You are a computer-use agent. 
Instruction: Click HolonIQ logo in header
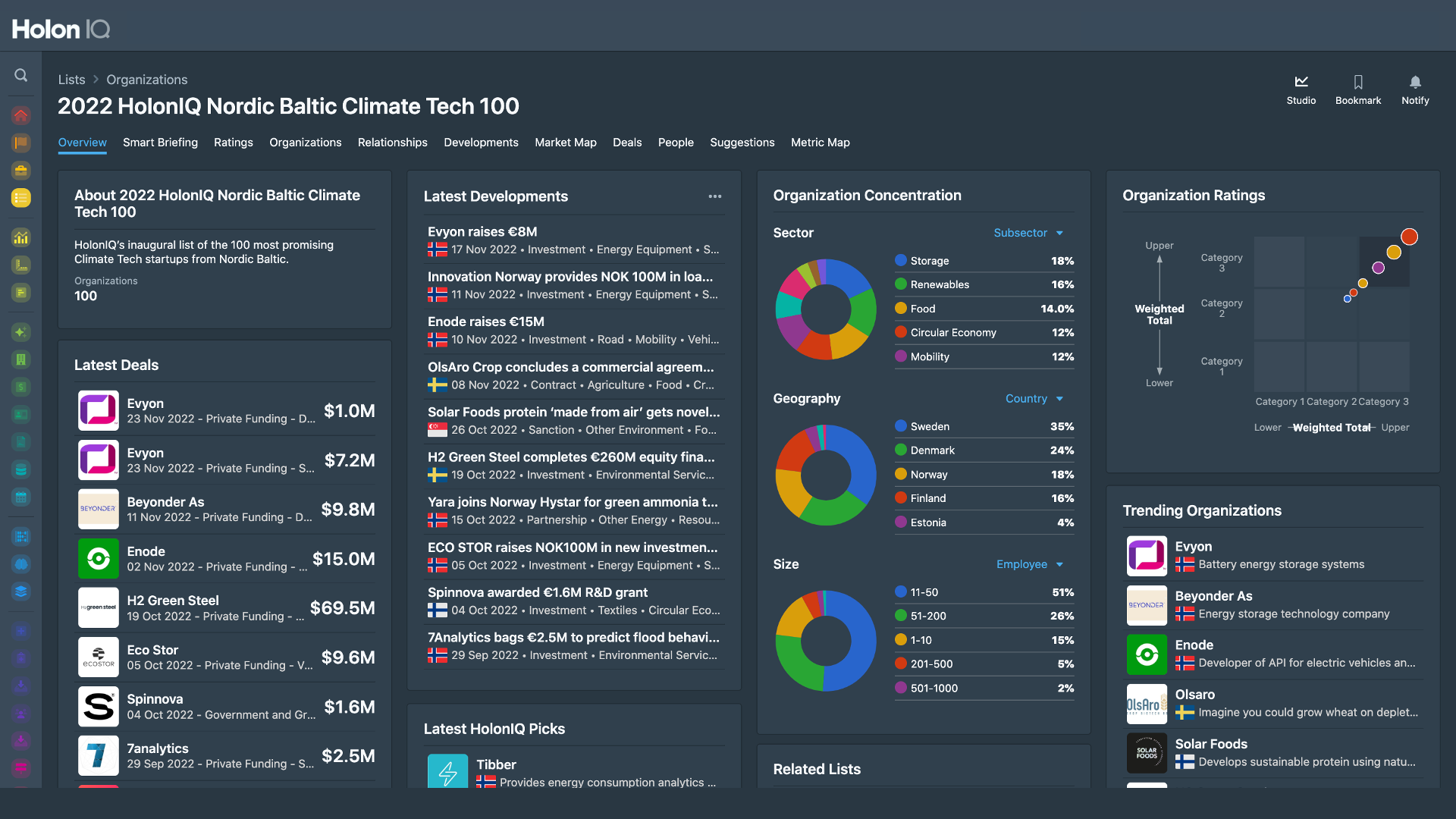(x=61, y=29)
